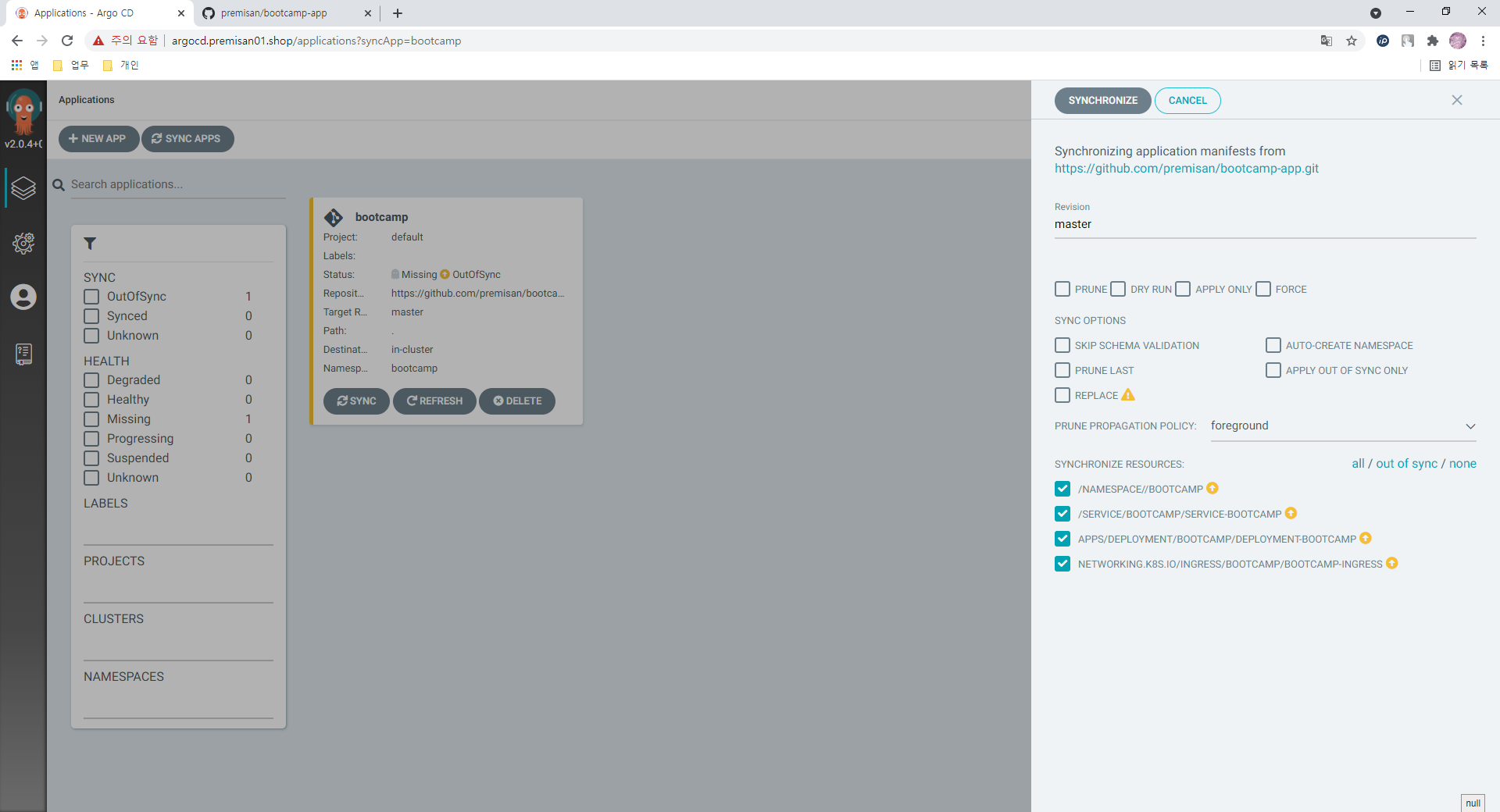Image resolution: width=1500 pixels, height=812 pixels.
Task: Filter by Synced sync status
Action: click(x=91, y=316)
